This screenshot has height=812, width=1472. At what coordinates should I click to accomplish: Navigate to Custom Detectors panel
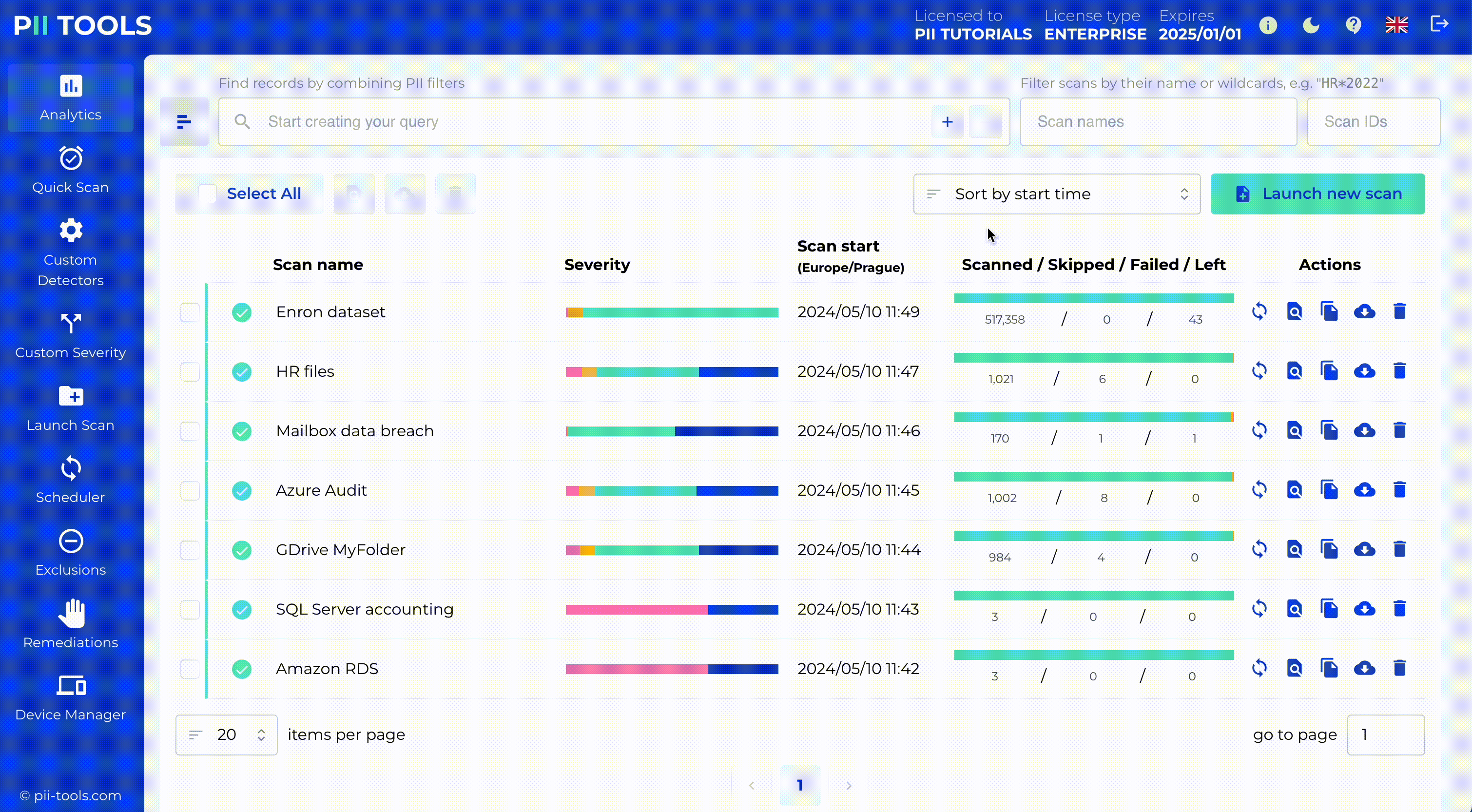pos(70,252)
